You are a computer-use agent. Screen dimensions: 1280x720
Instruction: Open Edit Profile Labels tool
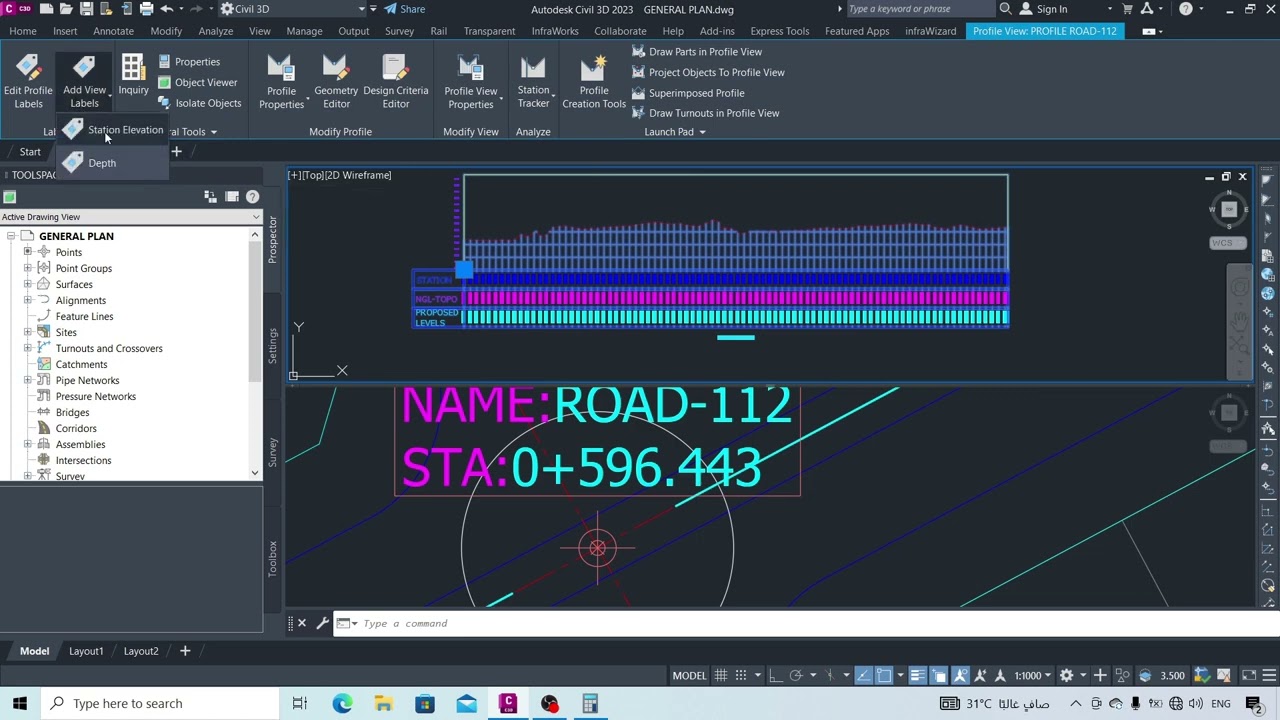coord(28,80)
